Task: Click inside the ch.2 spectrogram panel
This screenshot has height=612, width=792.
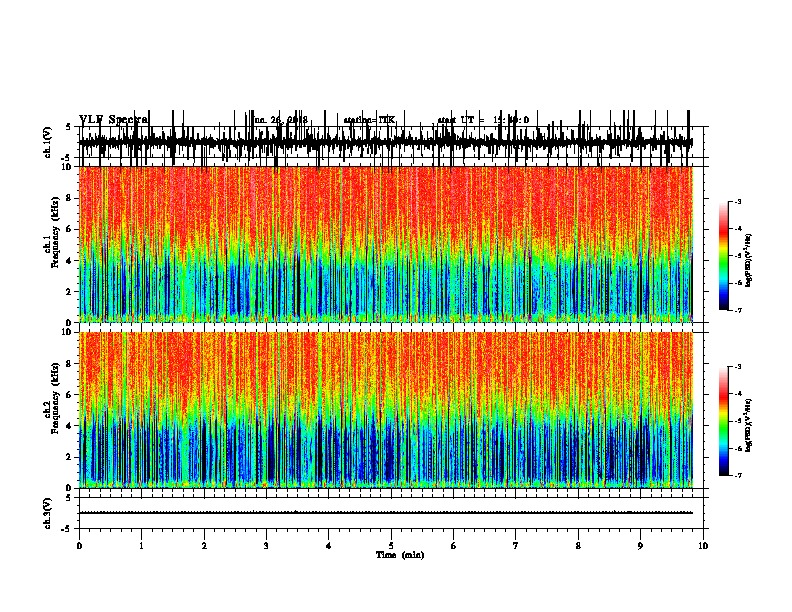Action: point(386,410)
